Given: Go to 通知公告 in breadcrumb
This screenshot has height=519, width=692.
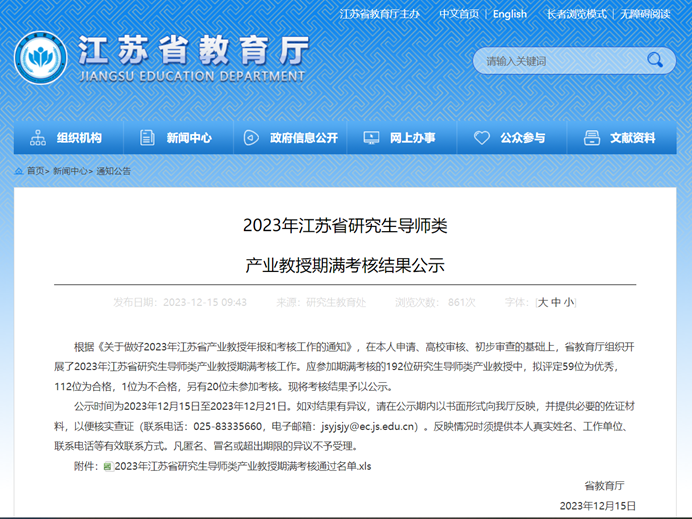Looking at the screenshot, I should pos(113,171).
